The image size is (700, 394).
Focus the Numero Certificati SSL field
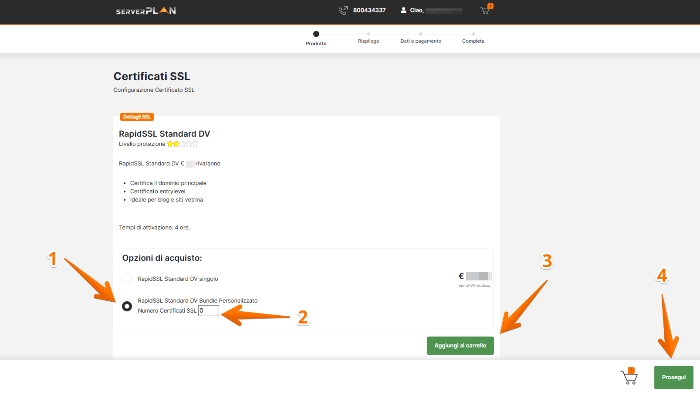pyautogui.click(x=208, y=311)
